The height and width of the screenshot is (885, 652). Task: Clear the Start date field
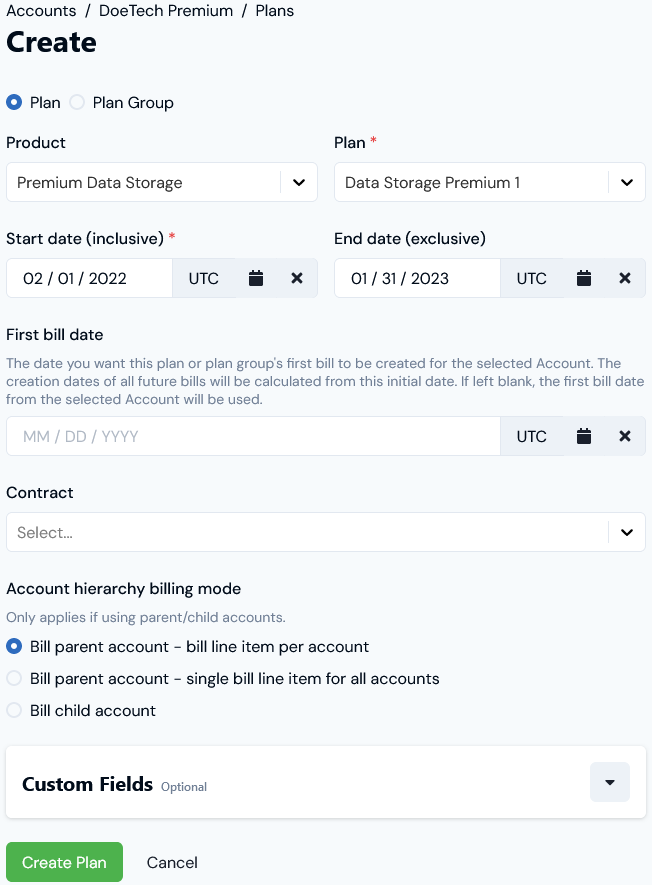click(297, 278)
